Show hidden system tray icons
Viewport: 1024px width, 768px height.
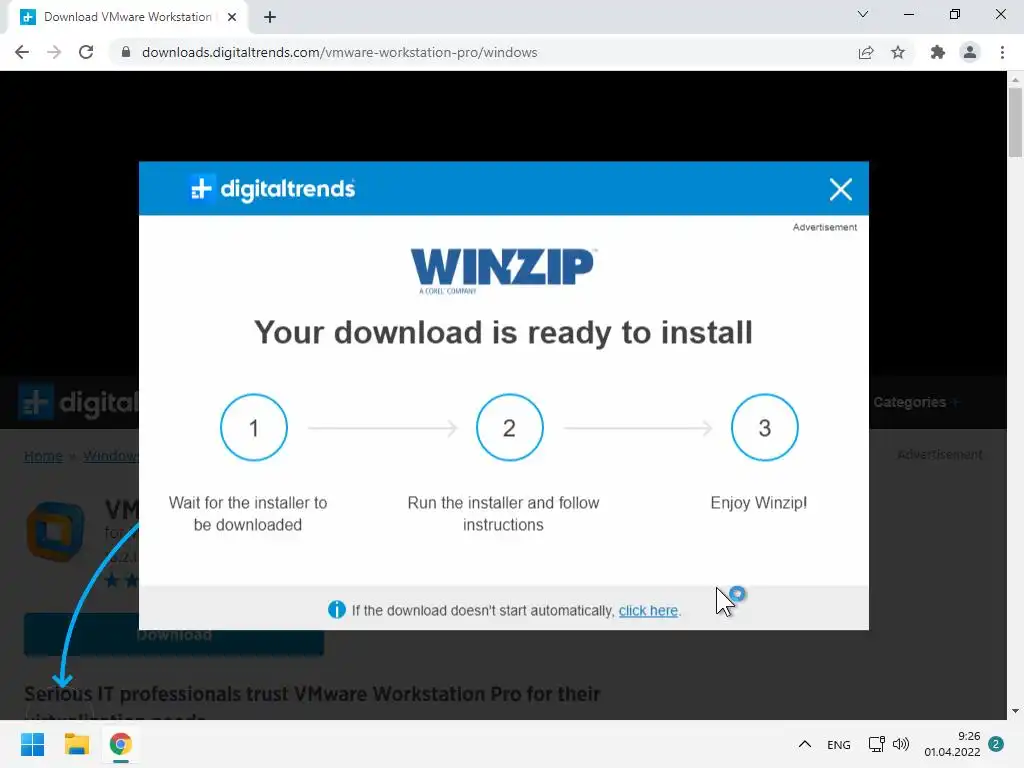(805, 744)
